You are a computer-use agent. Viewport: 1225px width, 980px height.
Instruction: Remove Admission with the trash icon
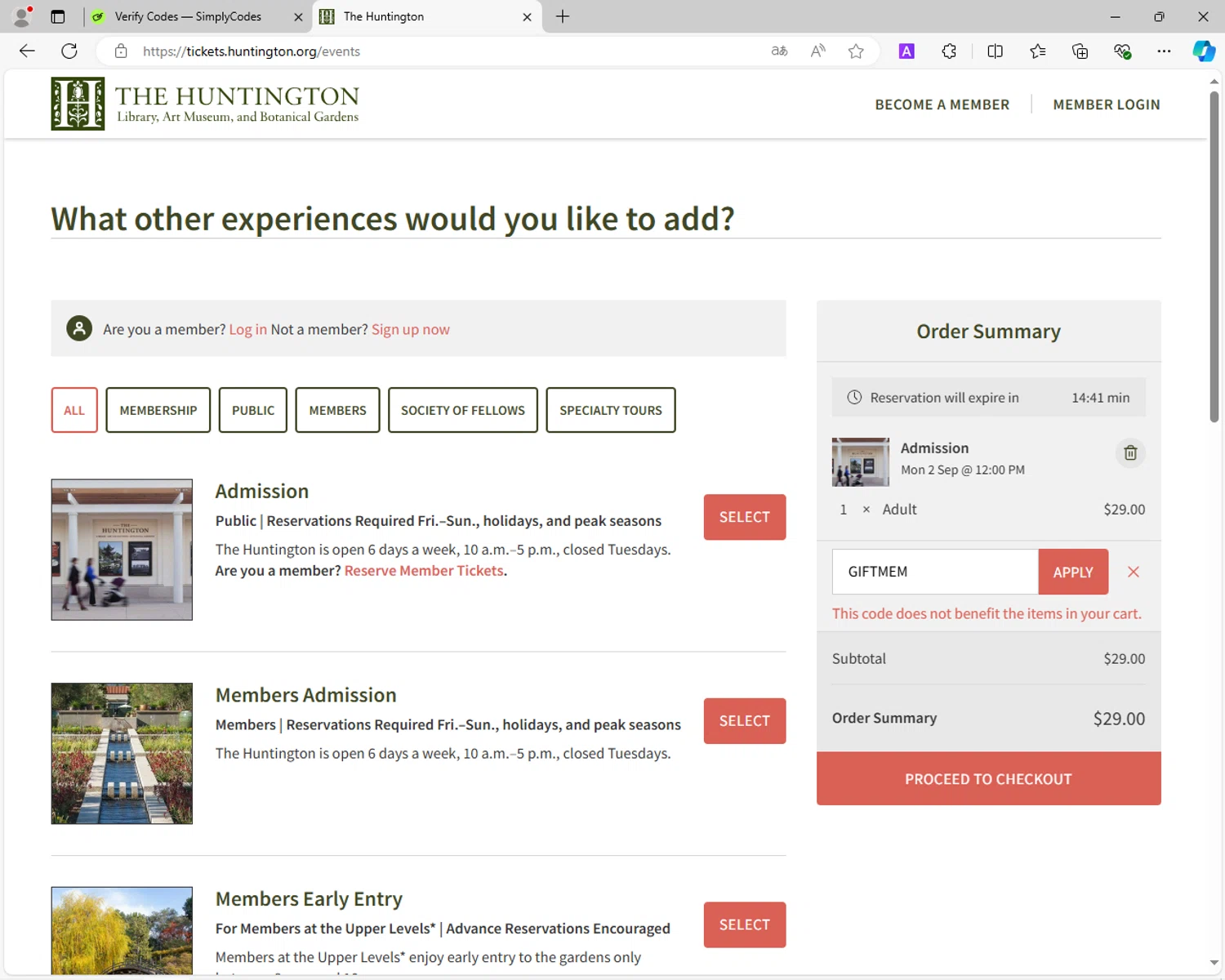click(1130, 452)
